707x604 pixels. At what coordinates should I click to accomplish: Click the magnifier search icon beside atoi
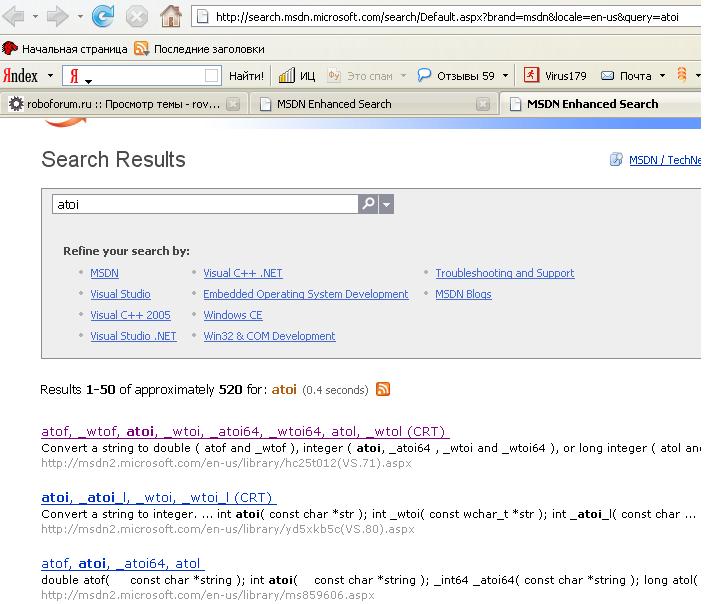(x=368, y=204)
